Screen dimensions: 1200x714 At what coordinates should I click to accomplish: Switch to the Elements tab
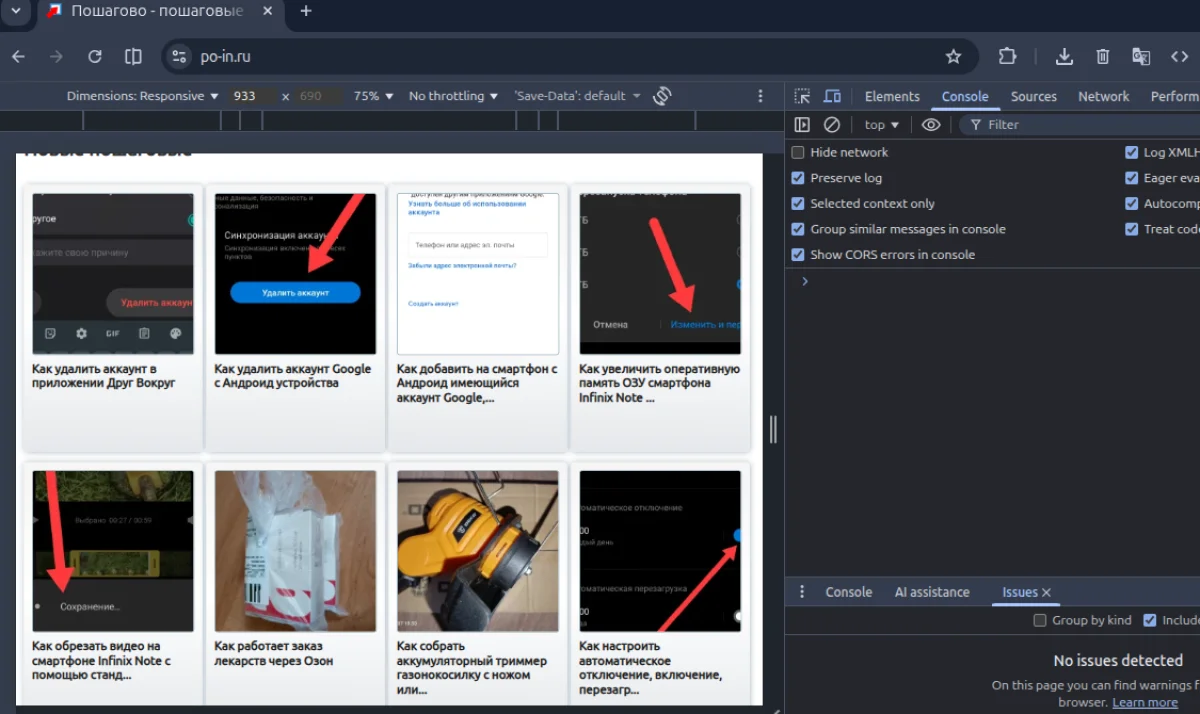892,96
